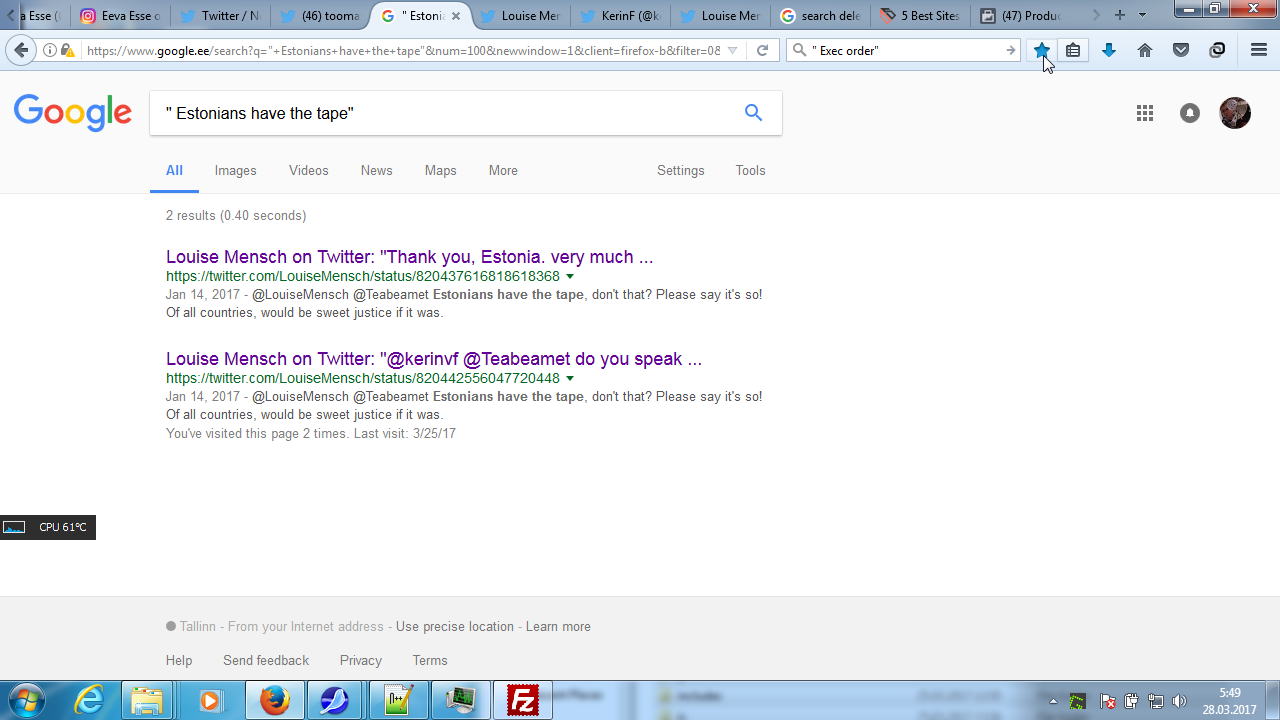This screenshot has height=720, width=1280.
Task: Show News search results
Action: click(x=377, y=171)
